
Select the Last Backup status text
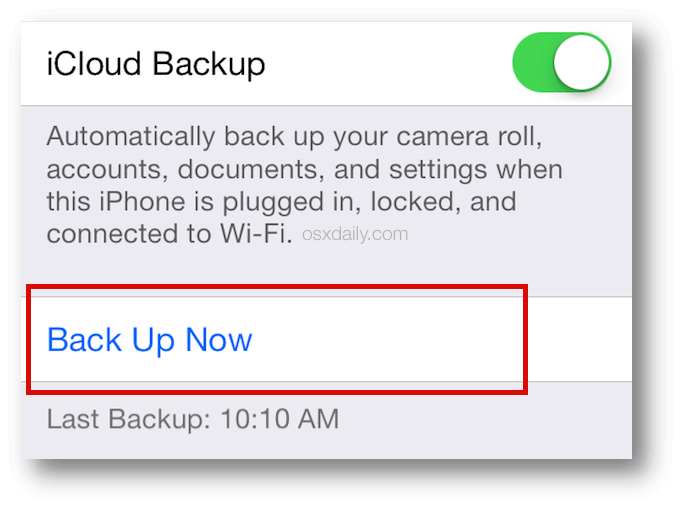pyautogui.click(x=193, y=419)
